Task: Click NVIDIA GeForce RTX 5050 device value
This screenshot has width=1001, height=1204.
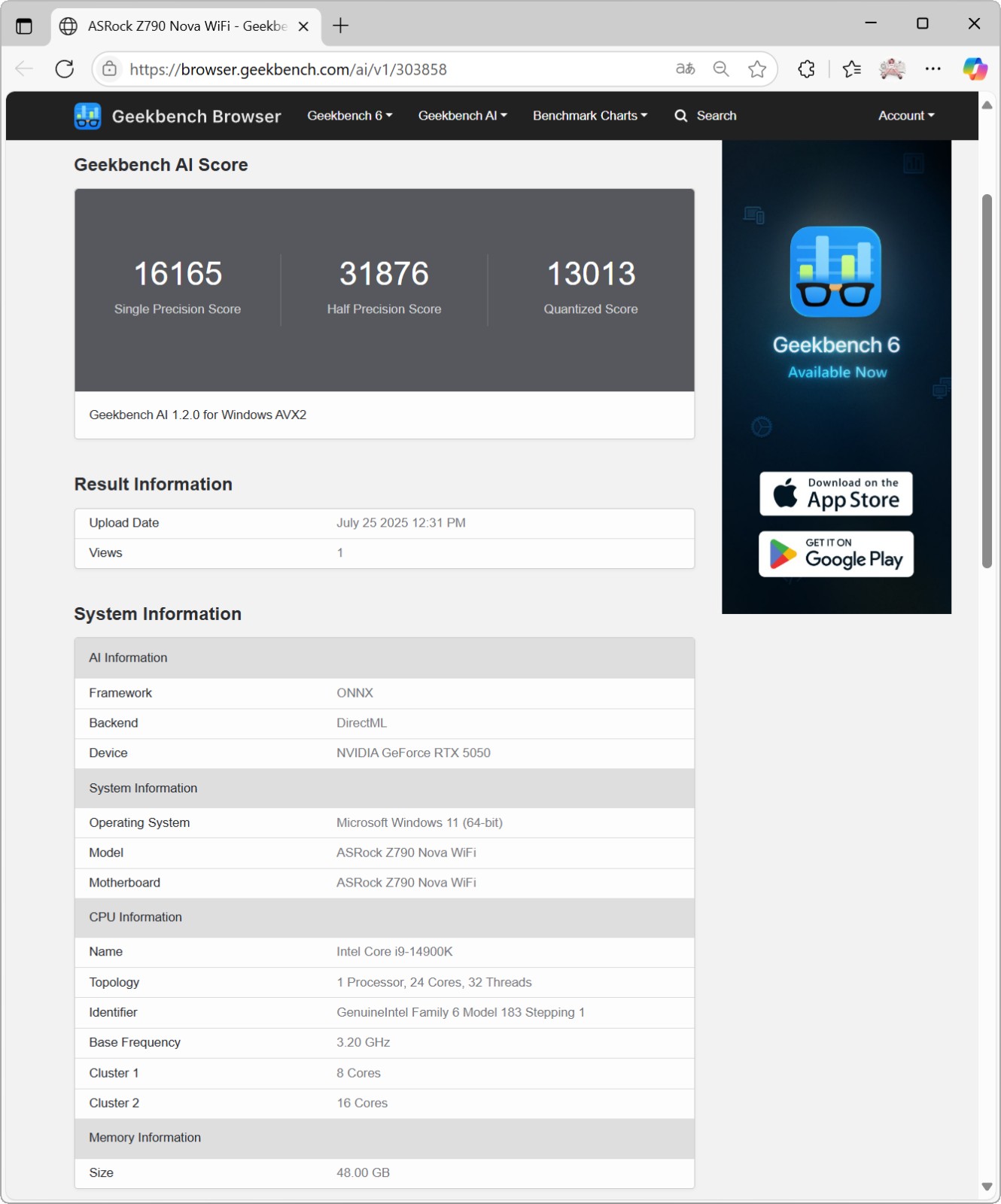Action: [x=414, y=753]
